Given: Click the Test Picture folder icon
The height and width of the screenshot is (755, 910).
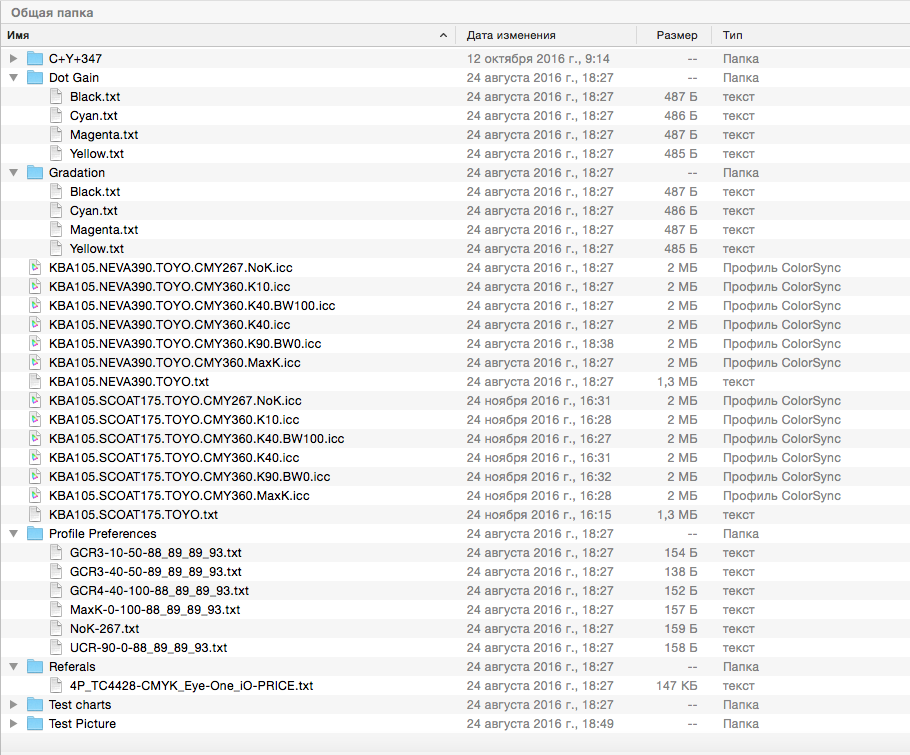Looking at the screenshot, I should (35, 724).
